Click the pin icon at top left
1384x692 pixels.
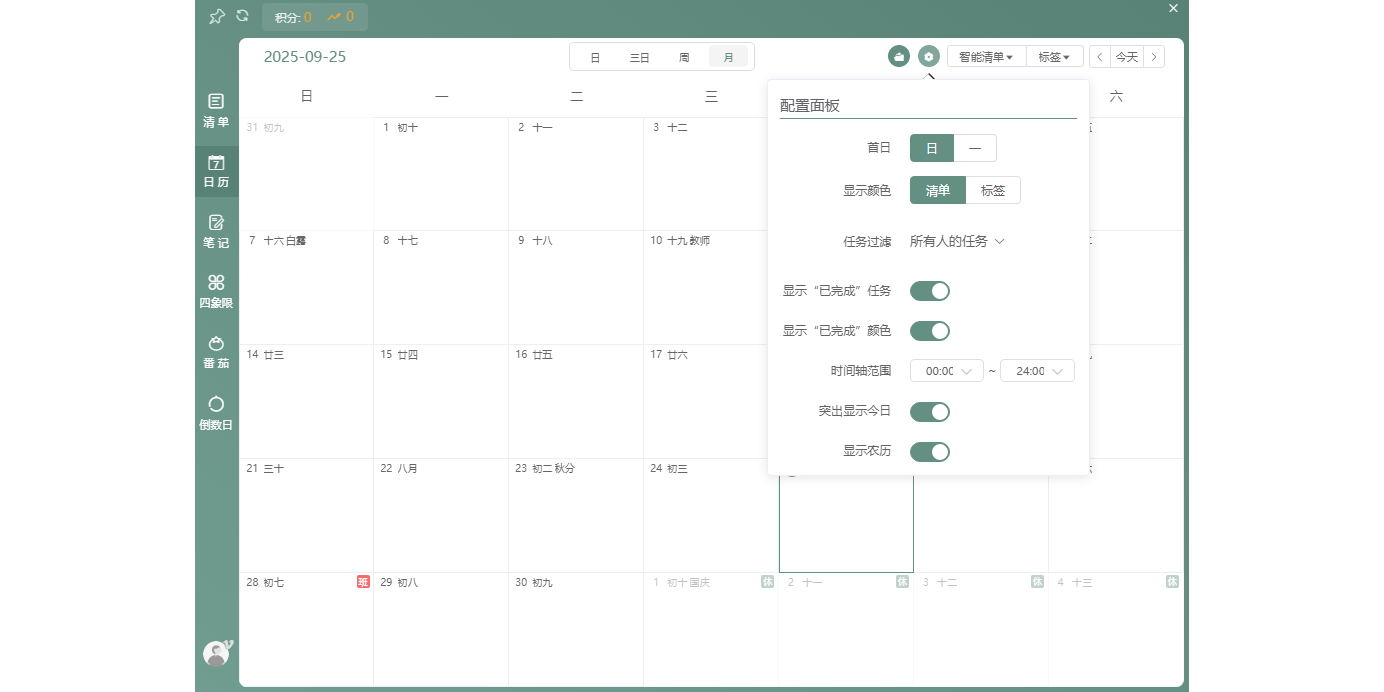click(216, 16)
